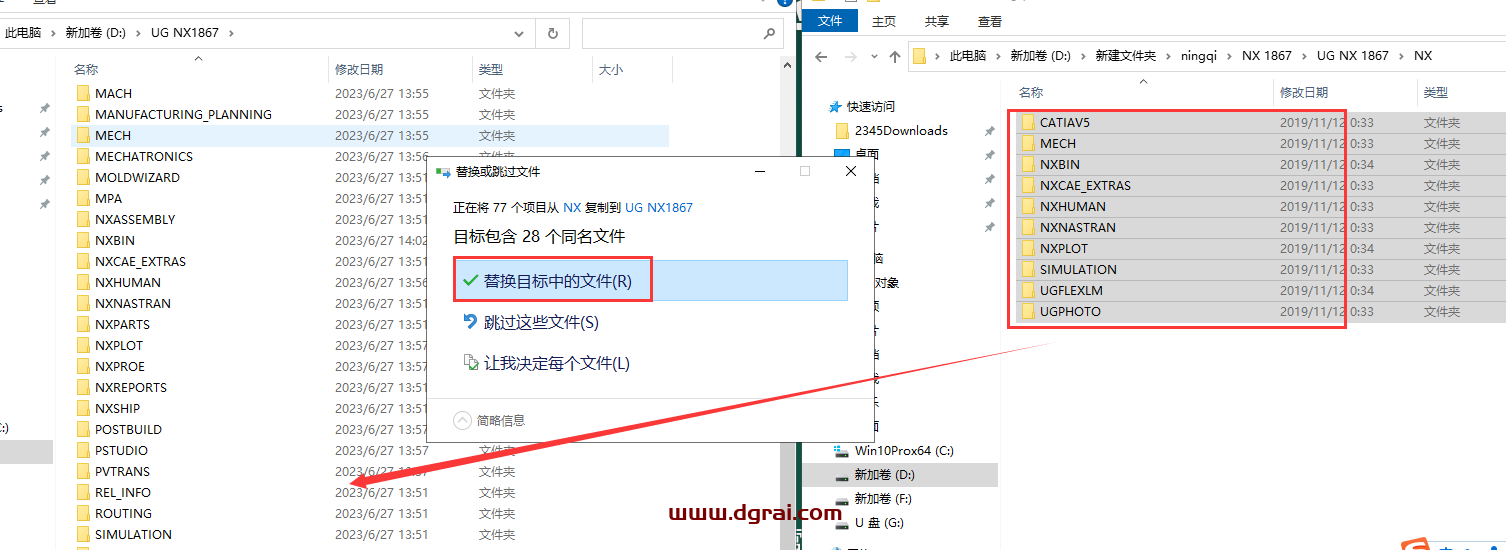The width and height of the screenshot is (1506, 550).
Task: Open Win10Prox64 (C:) drive in navigation pane
Action: point(902,451)
